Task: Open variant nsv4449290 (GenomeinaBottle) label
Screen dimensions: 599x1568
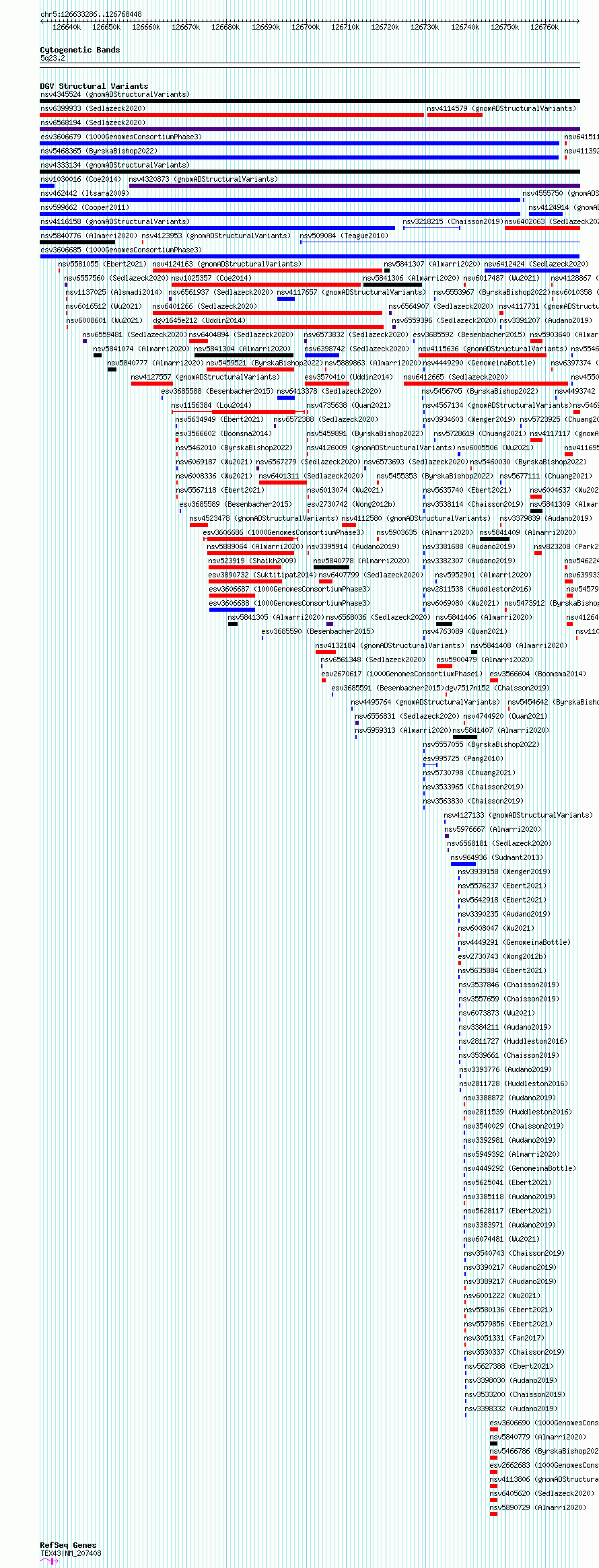Action: (x=479, y=363)
